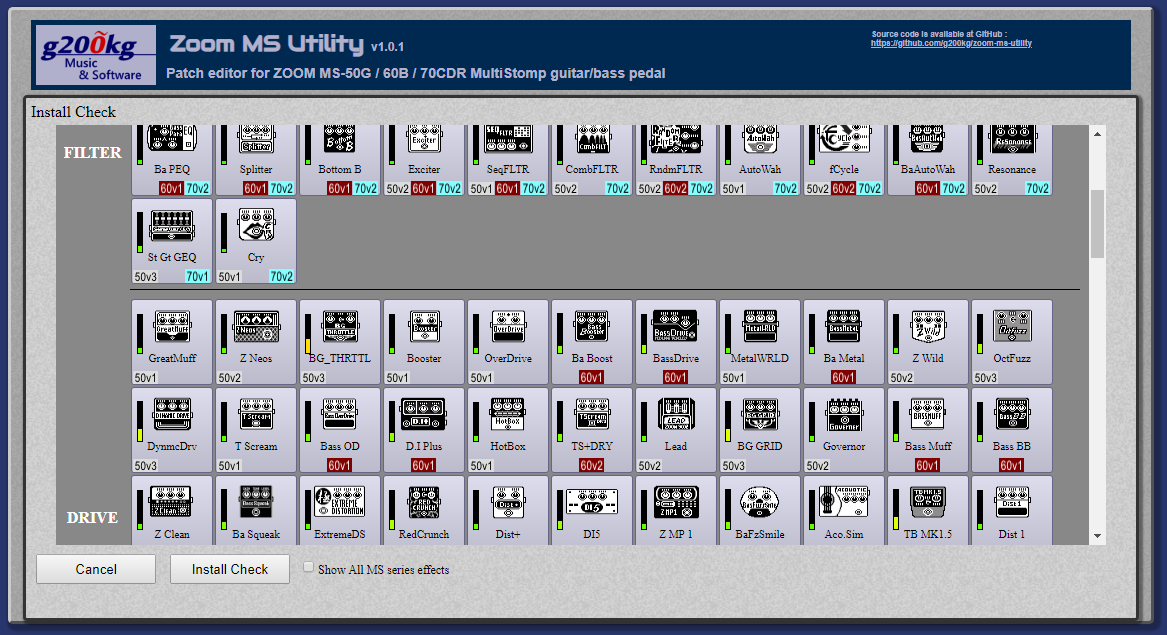
Task: Select the ExtremeDS distortion pedal
Action: pos(340,511)
